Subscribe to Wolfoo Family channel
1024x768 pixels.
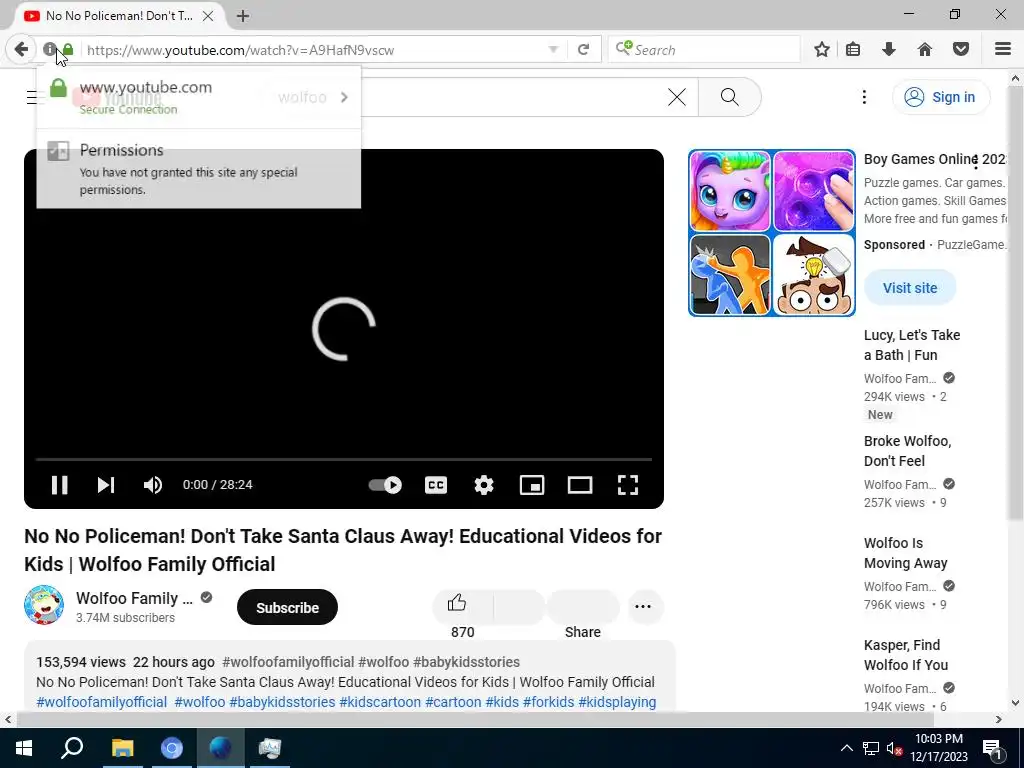[287, 607]
